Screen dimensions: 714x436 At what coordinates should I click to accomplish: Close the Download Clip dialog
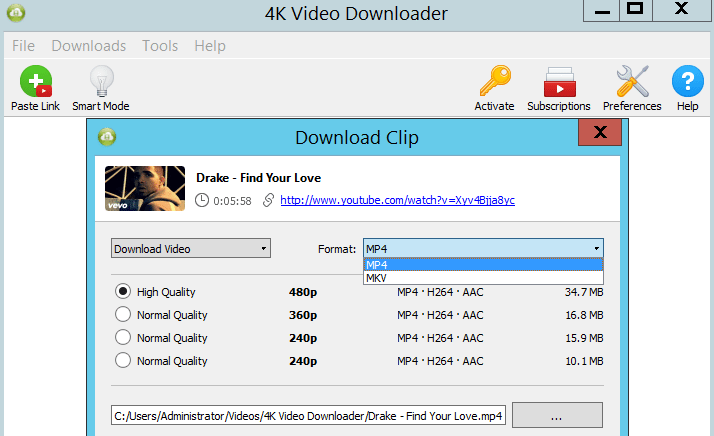coord(600,132)
